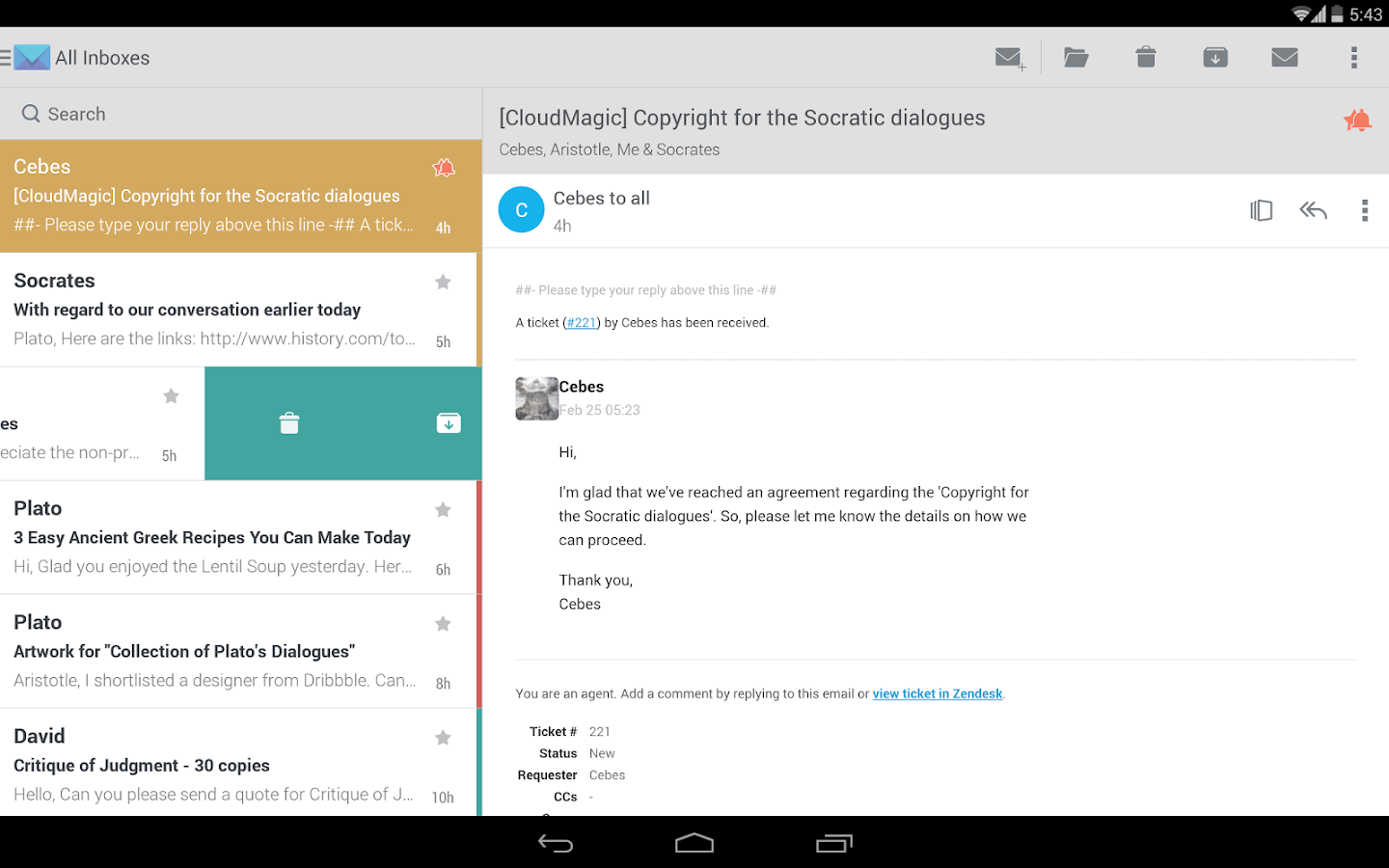The width and height of the screenshot is (1389, 868).
Task: Tap the email subject title in header
Action: [x=742, y=118]
